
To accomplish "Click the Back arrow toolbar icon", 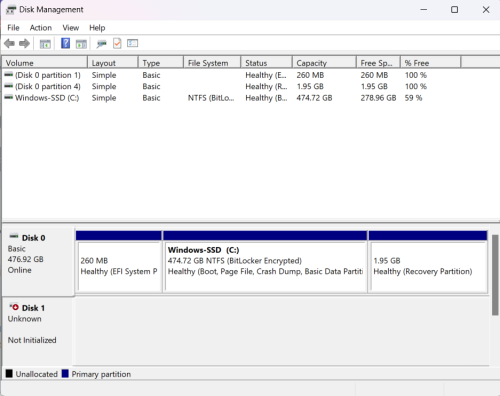I will point(9,43).
